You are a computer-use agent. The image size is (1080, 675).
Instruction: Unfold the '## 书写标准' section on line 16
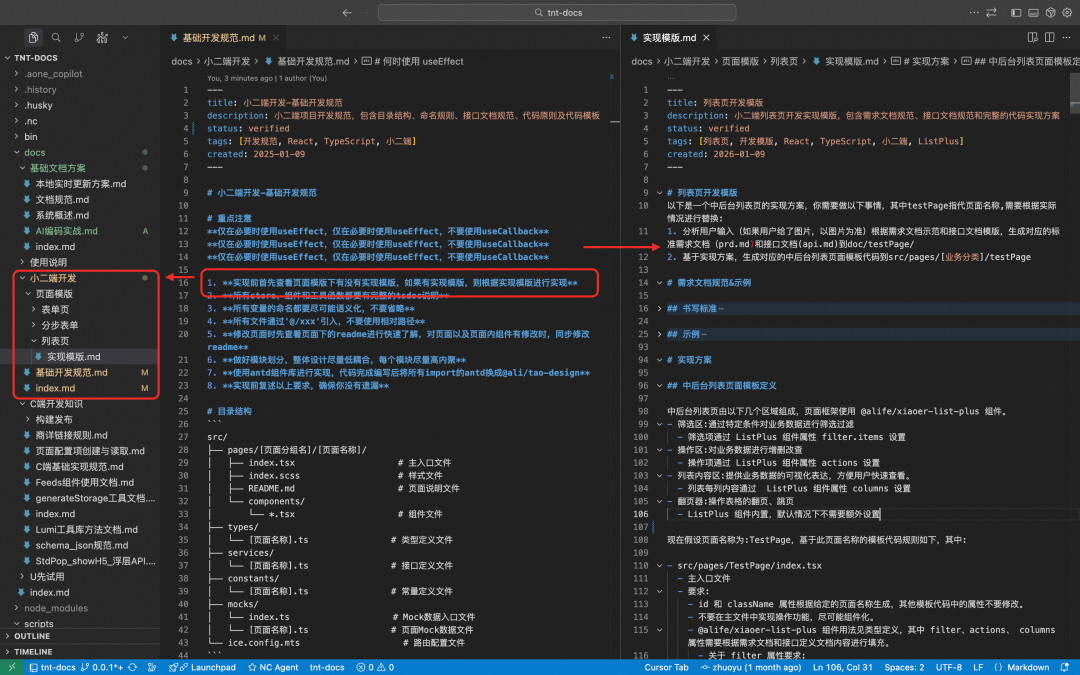click(x=659, y=309)
